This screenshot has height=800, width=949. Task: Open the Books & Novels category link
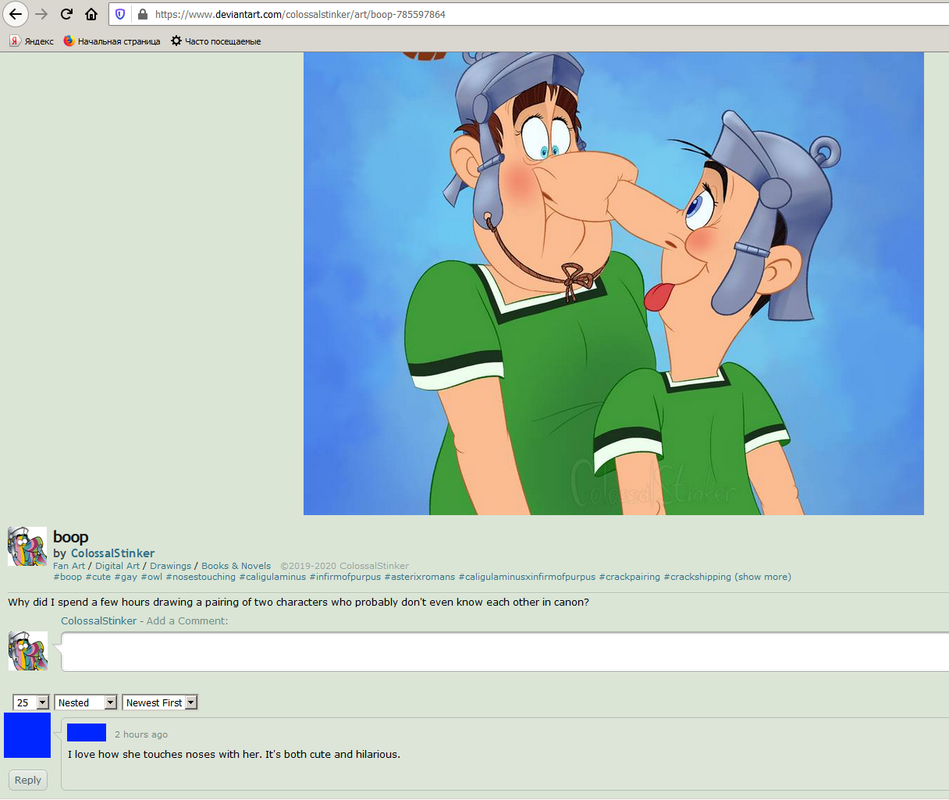pos(236,566)
